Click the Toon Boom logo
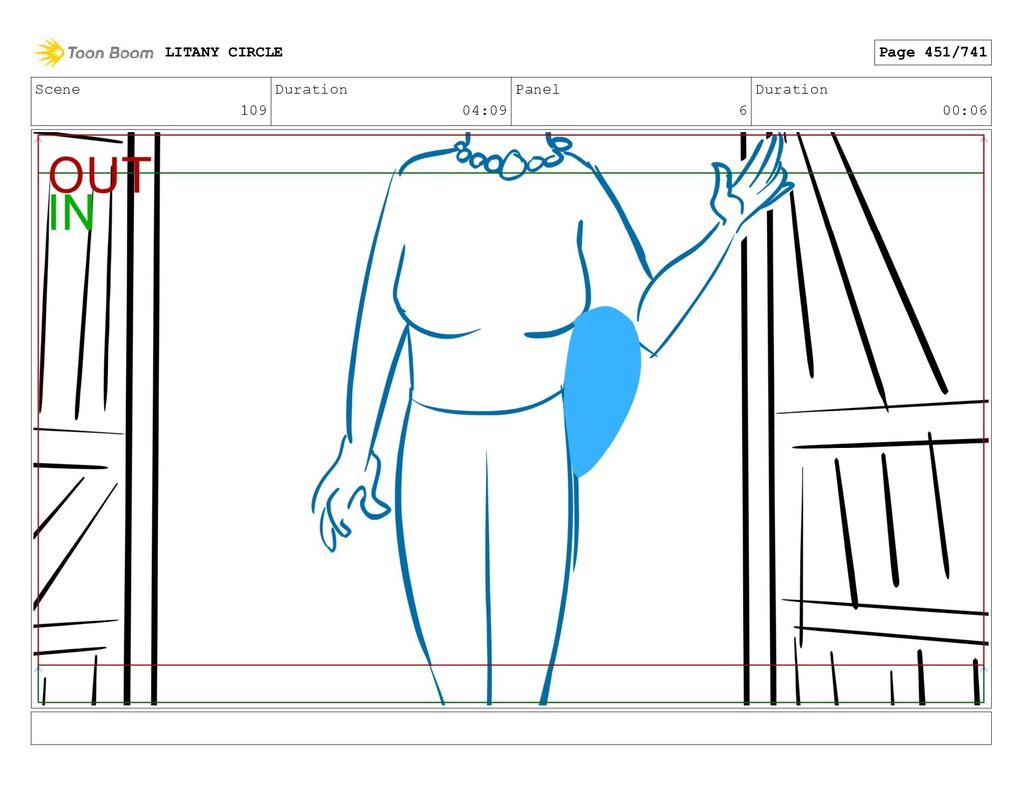The image size is (1024, 791). coord(94,52)
